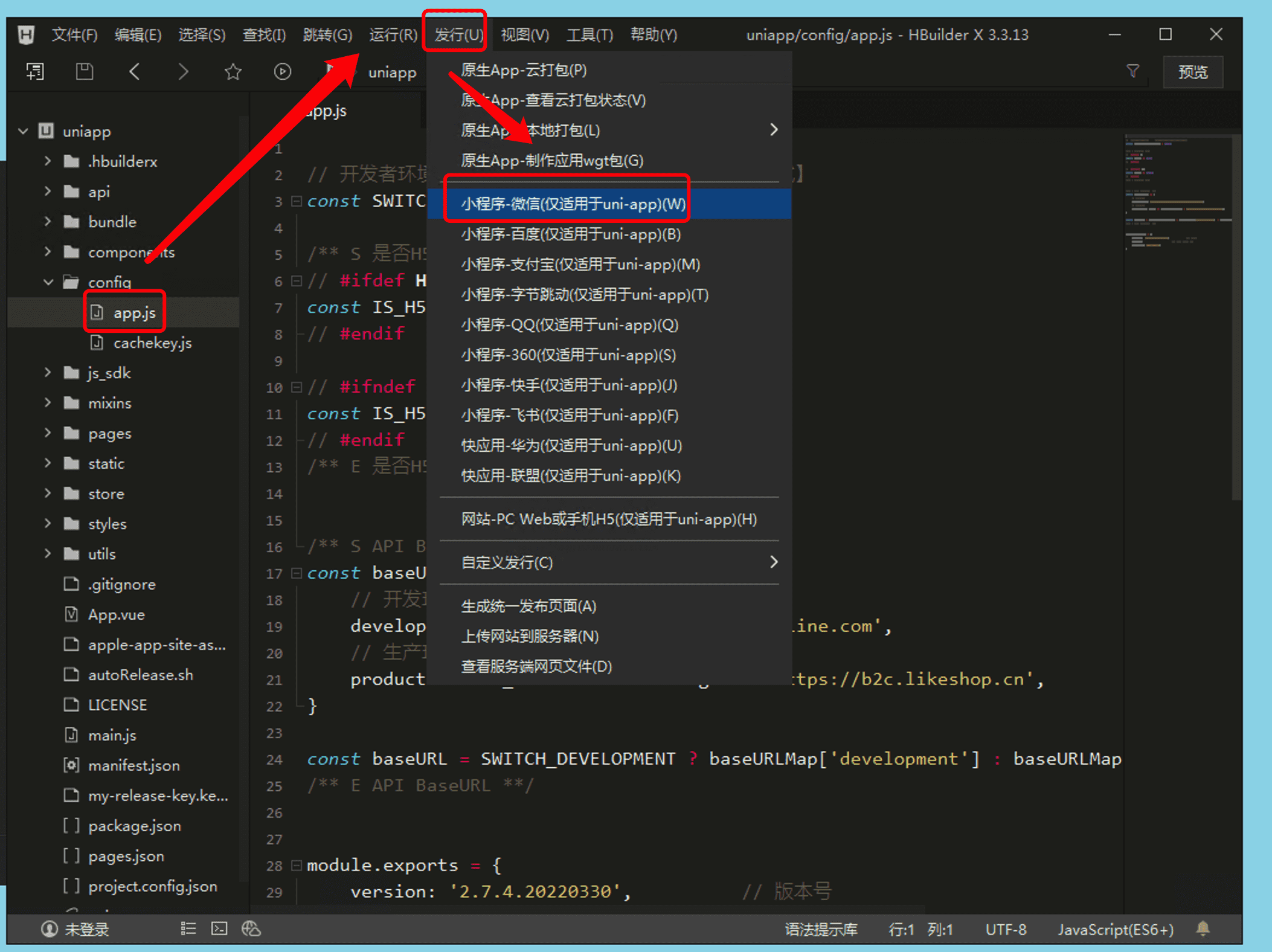Viewport: 1272px width, 952px height.
Task: Expand the js_sdk folder
Action: [47, 373]
